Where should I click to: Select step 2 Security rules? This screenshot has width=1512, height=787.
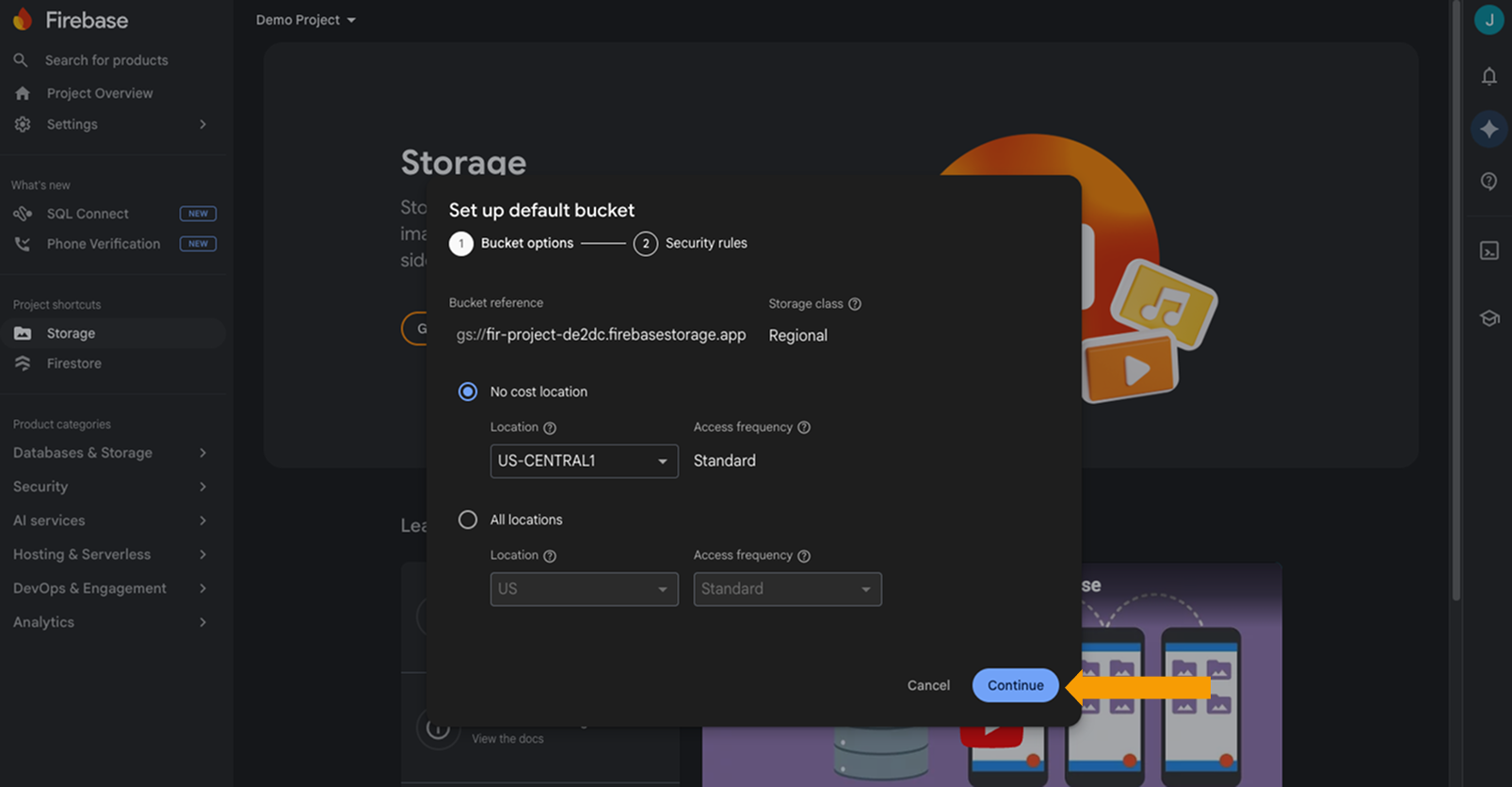tap(690, 243)
